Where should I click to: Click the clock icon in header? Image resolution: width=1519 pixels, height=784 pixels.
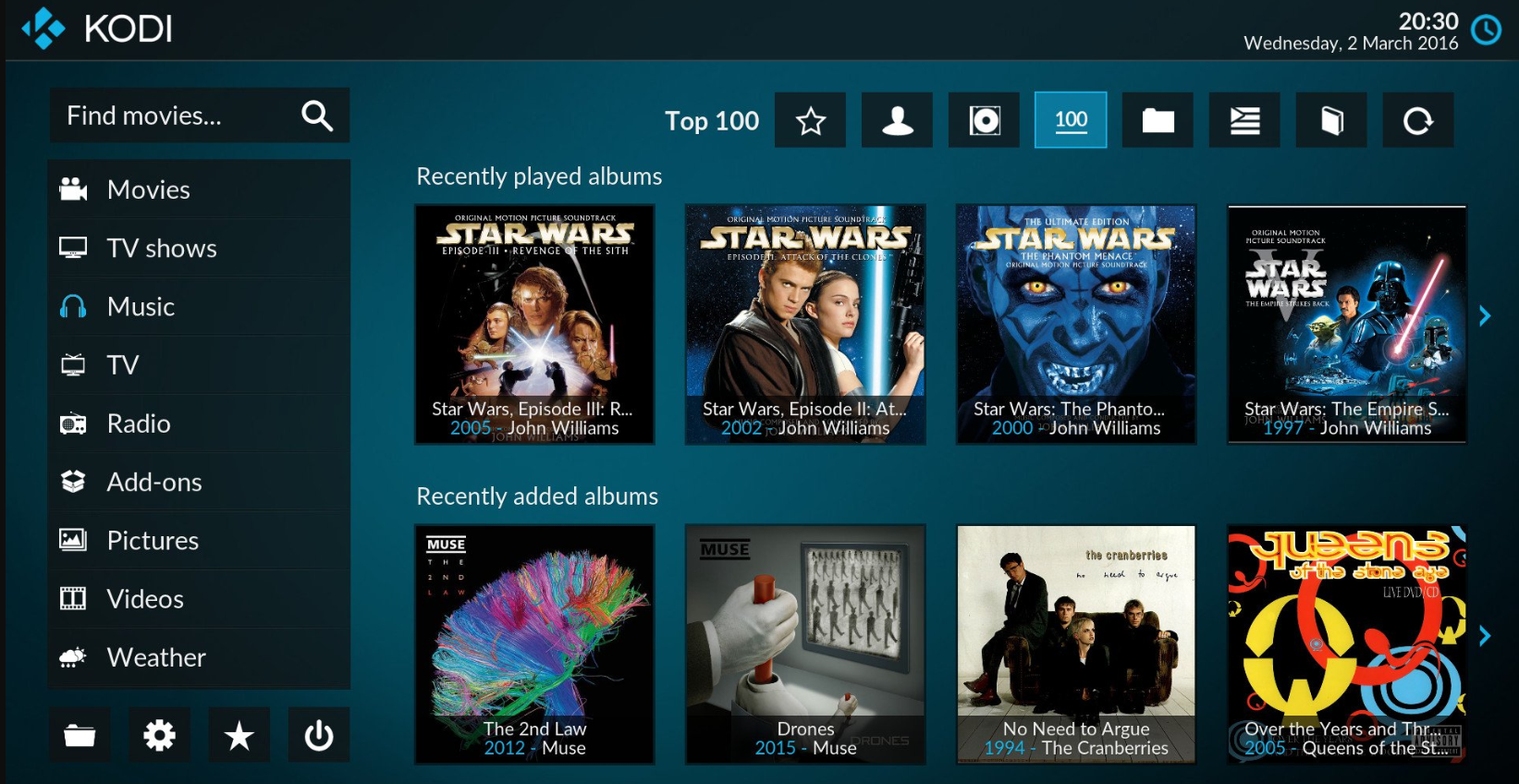pos(1487,31)
